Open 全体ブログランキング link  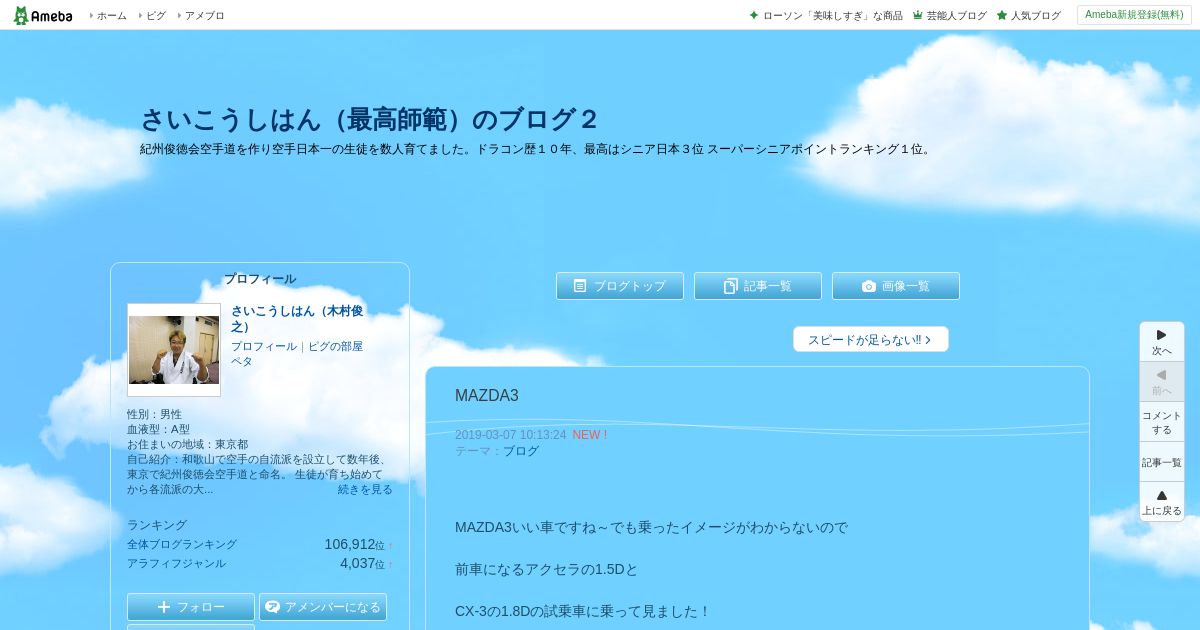[x=182, y=545]
